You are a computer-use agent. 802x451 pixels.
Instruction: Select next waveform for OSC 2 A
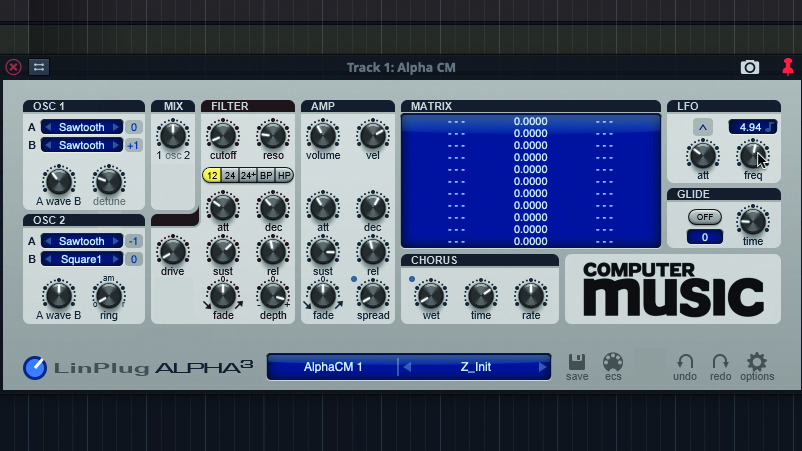[x=116, y=241]
